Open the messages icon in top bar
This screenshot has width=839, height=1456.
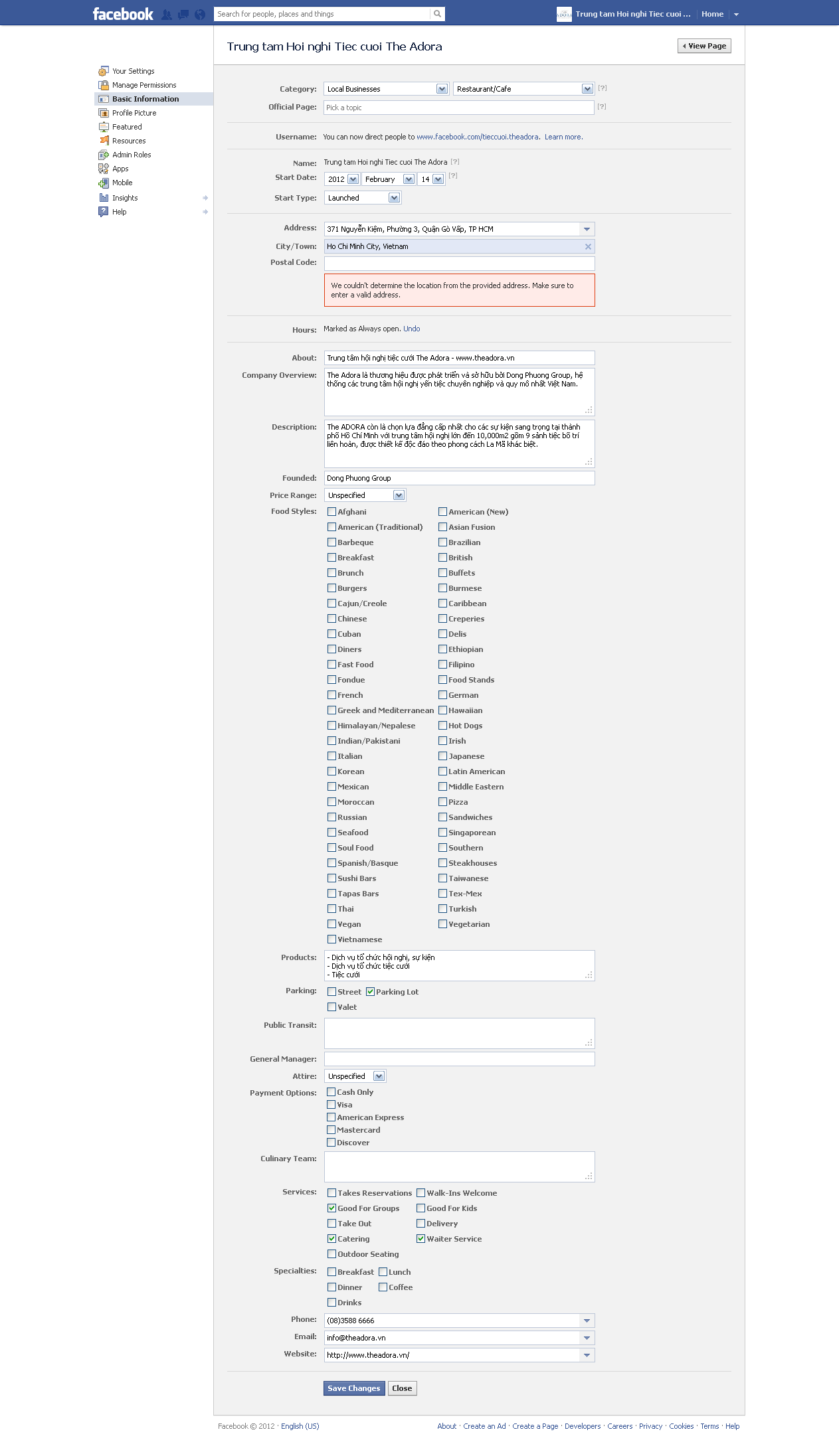point(183,14)
